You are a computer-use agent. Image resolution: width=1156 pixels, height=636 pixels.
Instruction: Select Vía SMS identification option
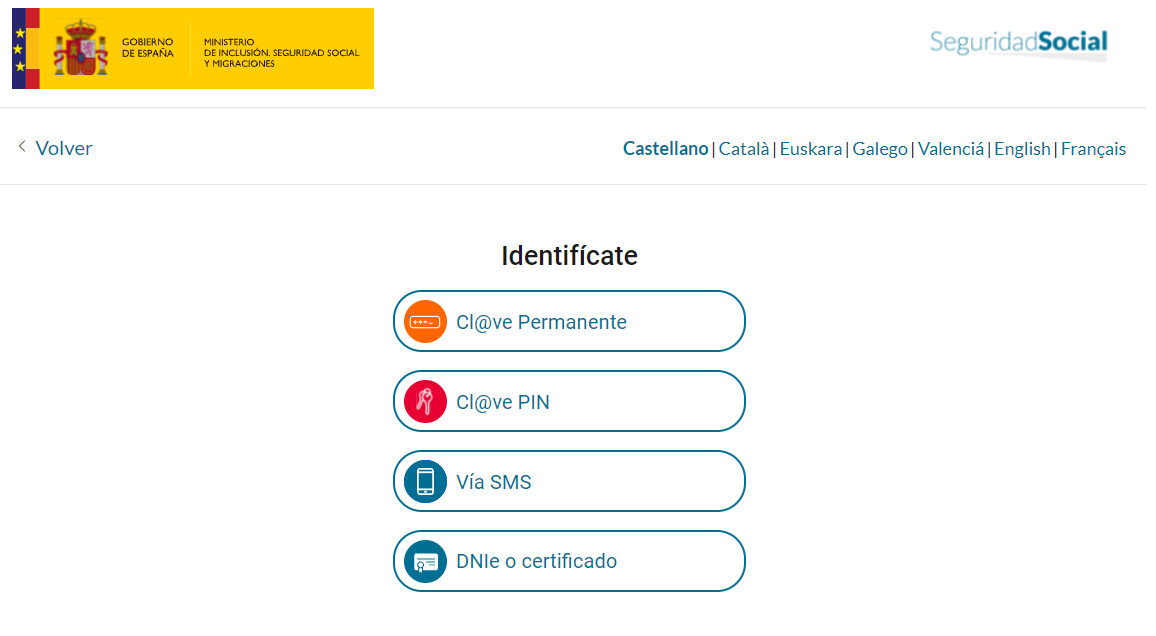pos(569,481)
